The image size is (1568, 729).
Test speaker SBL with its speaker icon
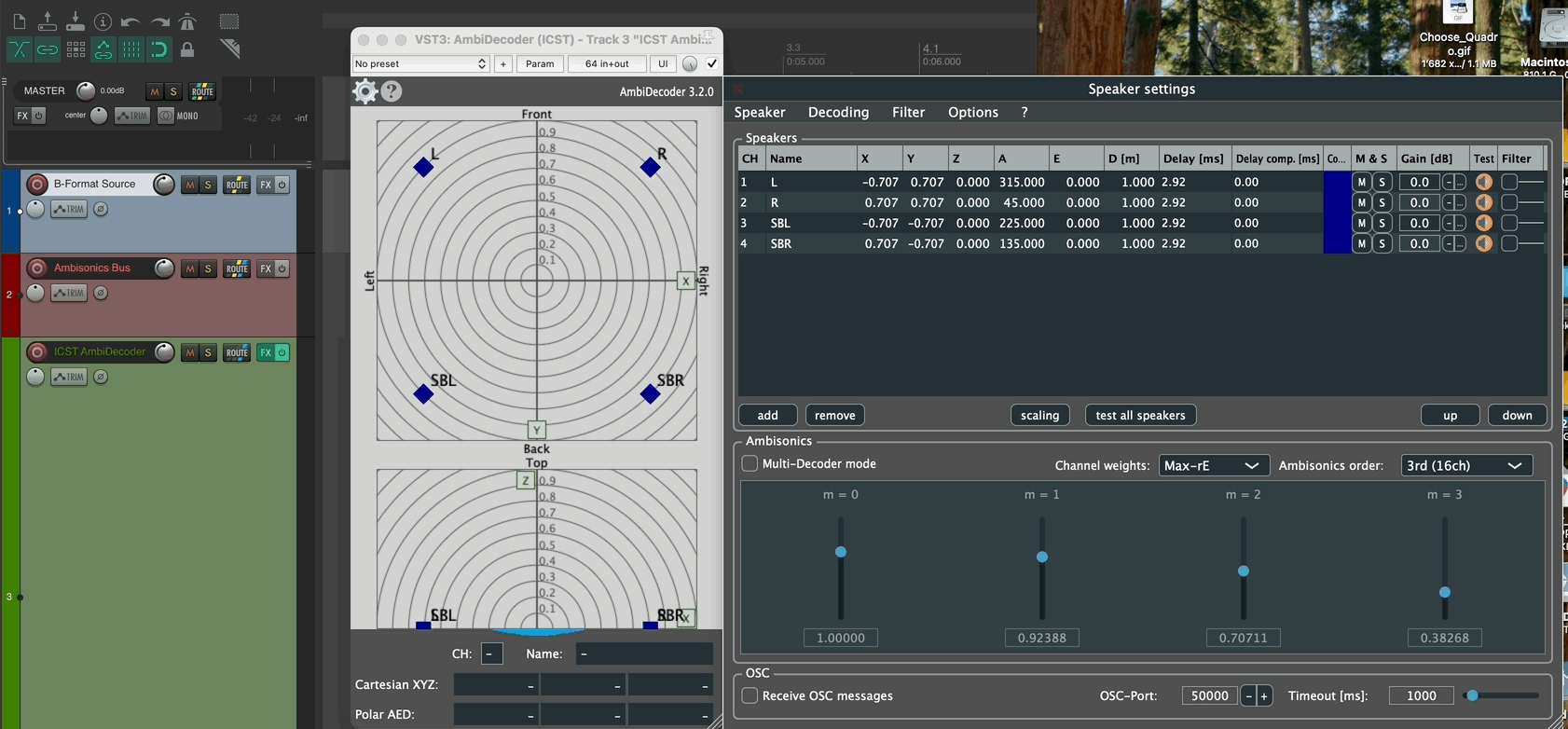pos(1484,223)
